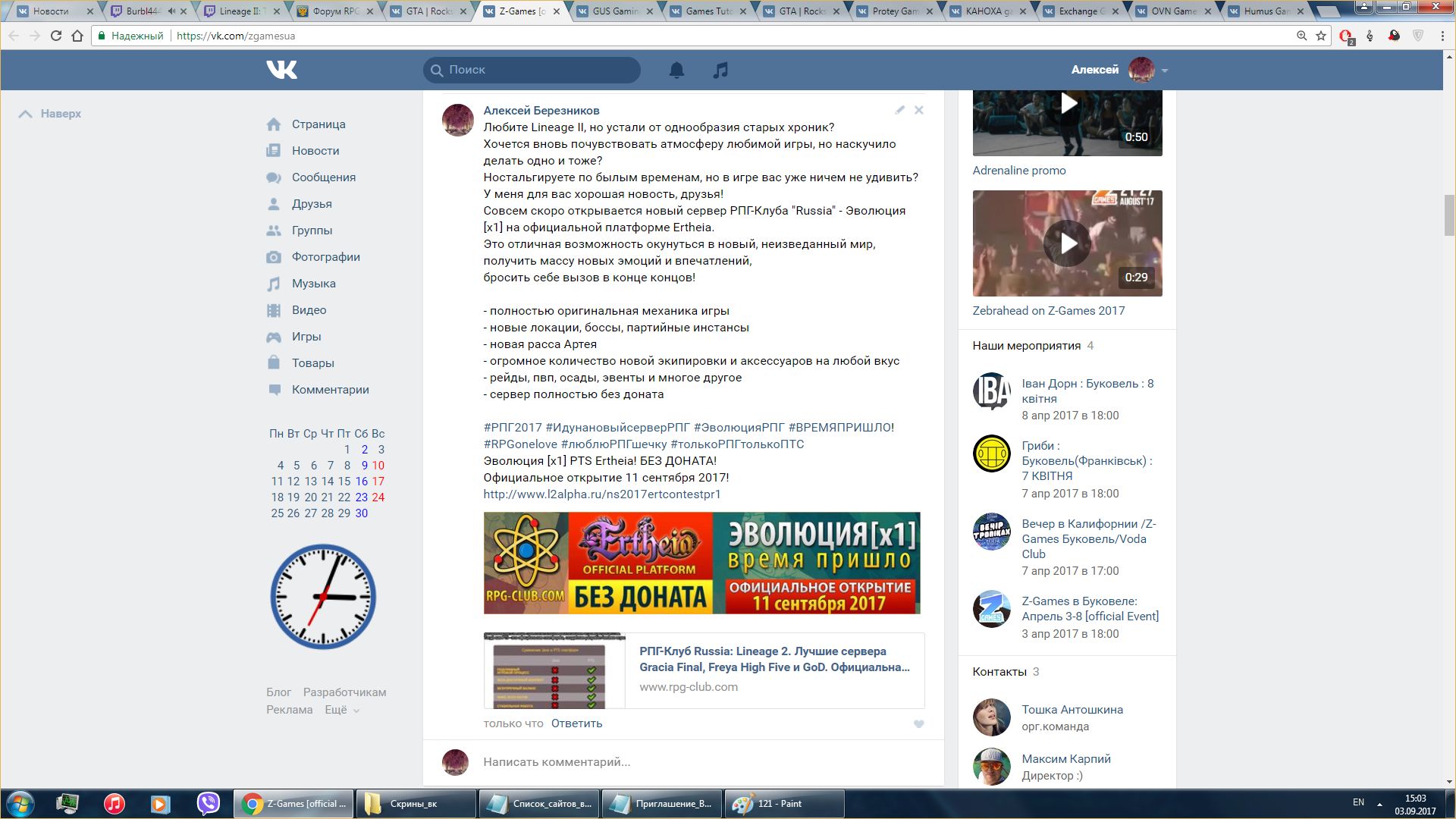Image resolution: width=1456 pixels, height=819 pixels.
Task: Click edit pencil icon on post
Action: tap(899, 110)
